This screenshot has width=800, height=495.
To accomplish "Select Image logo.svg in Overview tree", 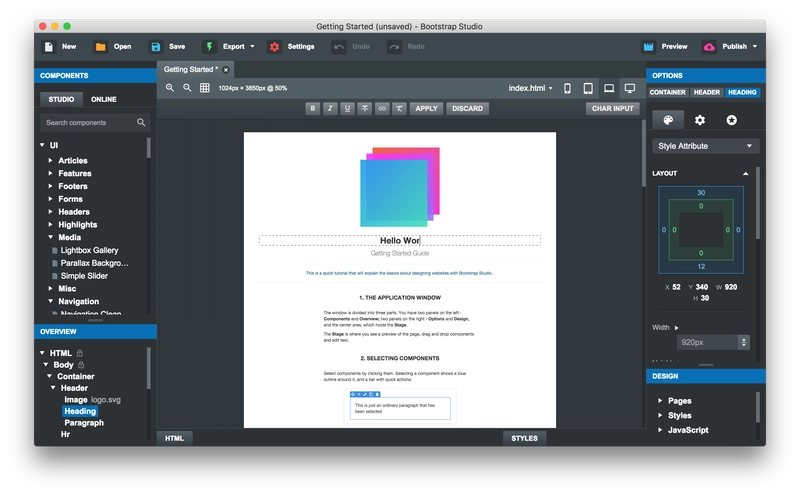I will click(x=92, y=400).
